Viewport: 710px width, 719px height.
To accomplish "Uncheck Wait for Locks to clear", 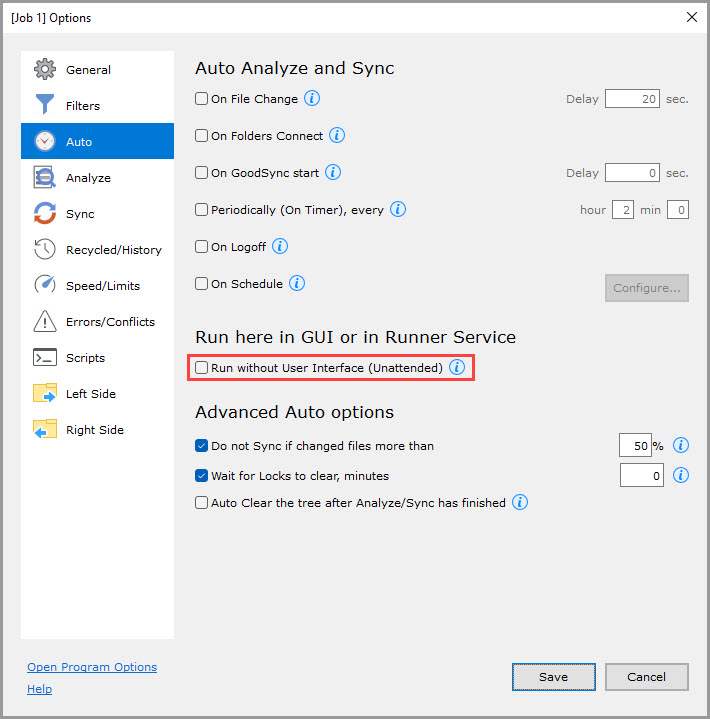I will click(x=202, y=476).
